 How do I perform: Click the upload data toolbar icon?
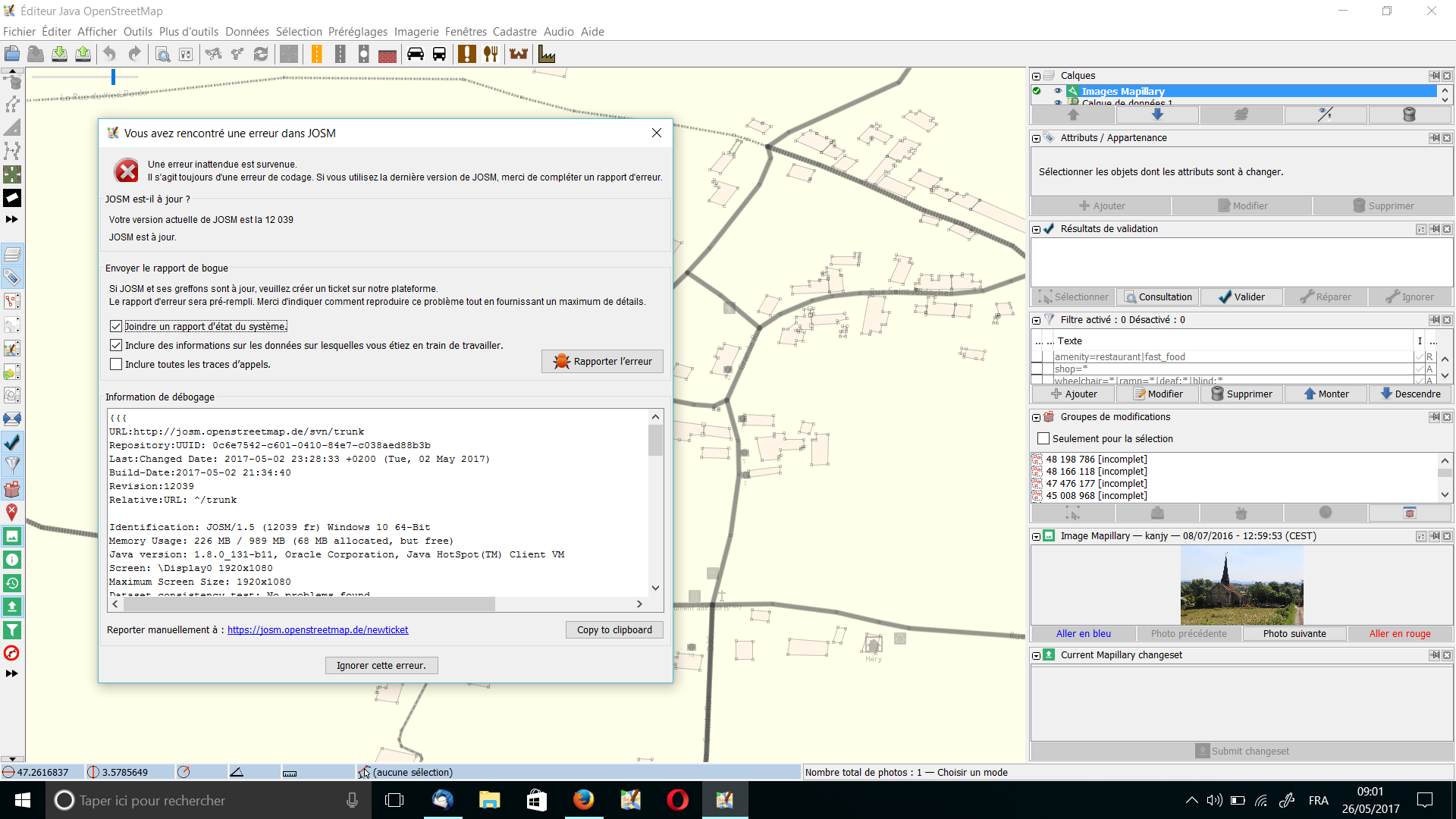[83, 54]
